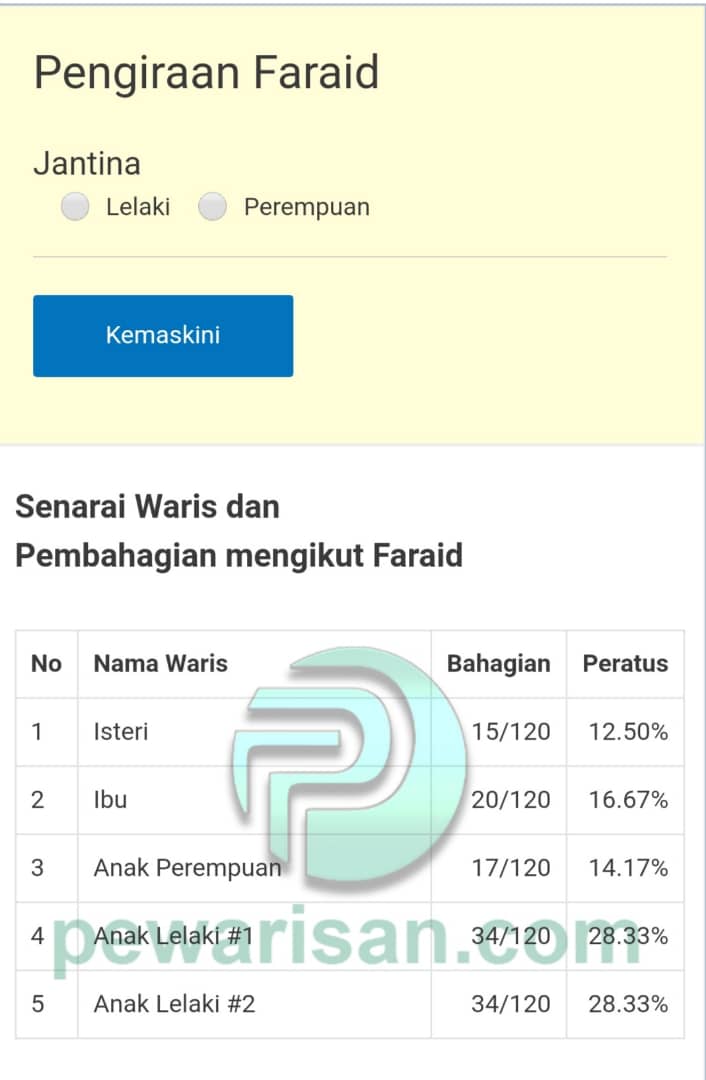Click the Bahagian column header

pyautogui.click(x=499, y=663)
